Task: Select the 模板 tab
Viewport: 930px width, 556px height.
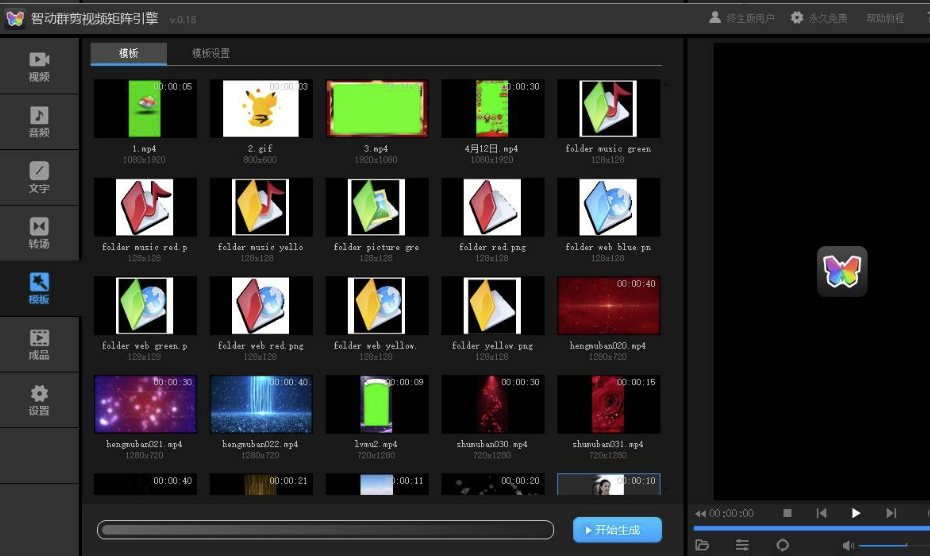Action: pyautogui.click(x=129, y=53)
